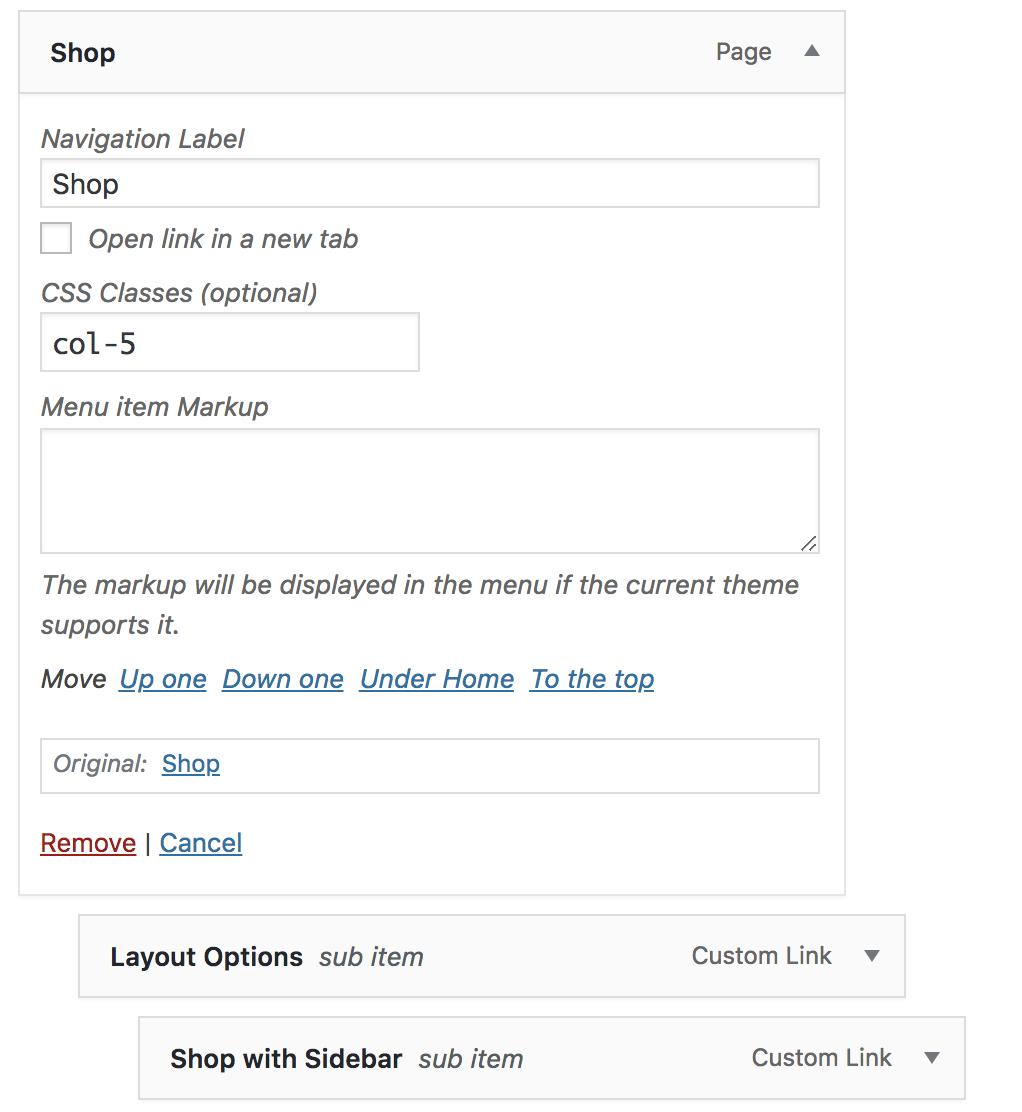Viewport: 1022px width, 1112px height.
Task: Cancel editing the Shop item
Action: pos(201,843)
